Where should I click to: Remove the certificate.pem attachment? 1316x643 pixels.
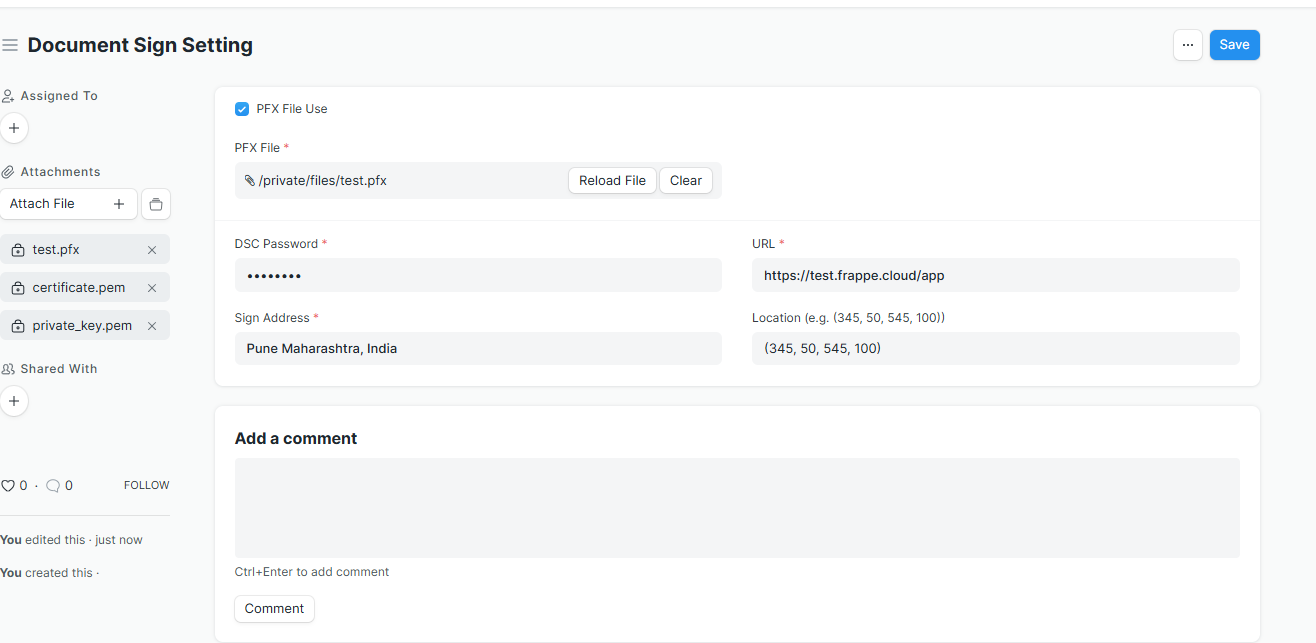point(152,288)
